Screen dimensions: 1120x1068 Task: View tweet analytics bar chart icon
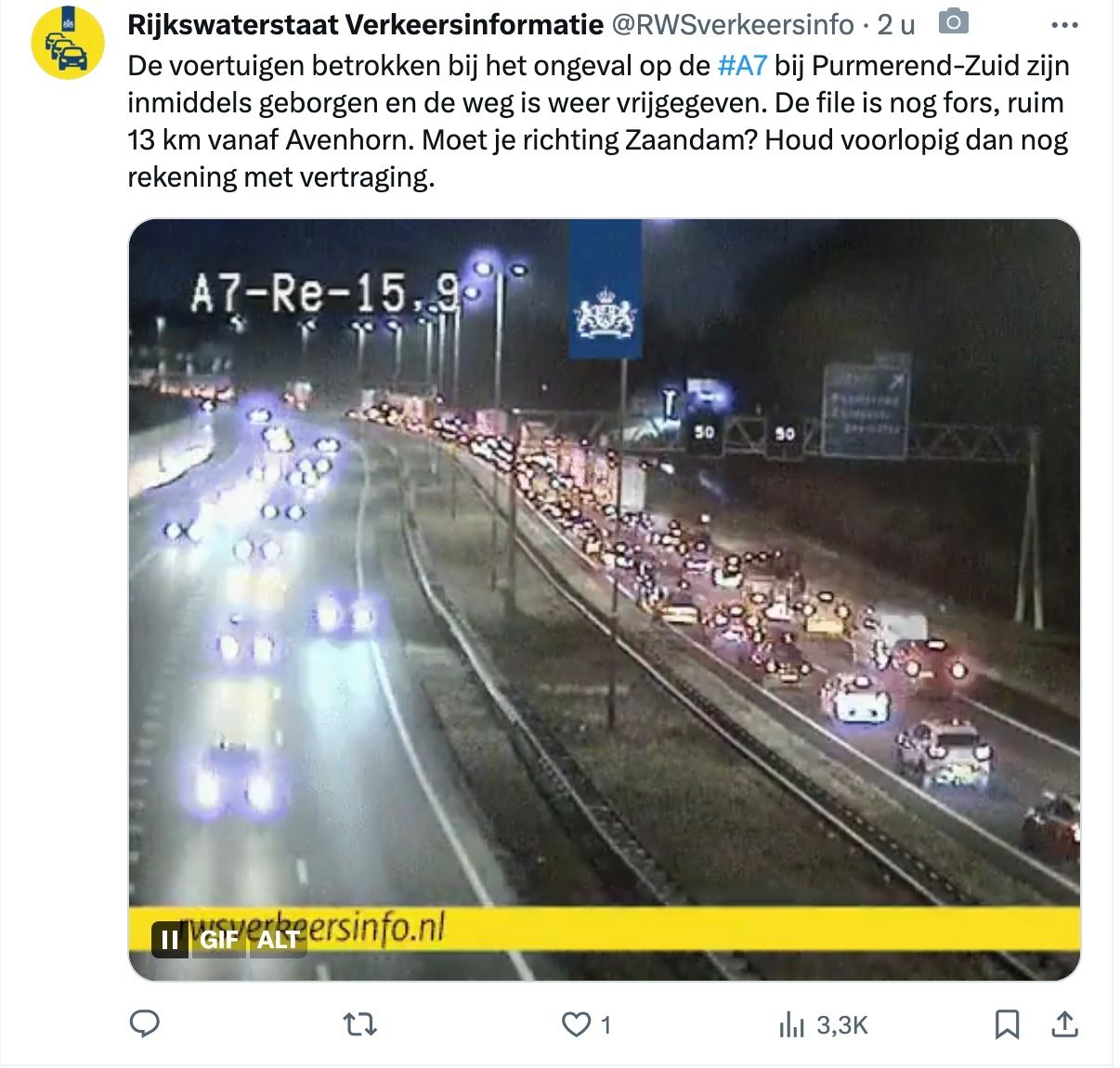(791, 1024)
